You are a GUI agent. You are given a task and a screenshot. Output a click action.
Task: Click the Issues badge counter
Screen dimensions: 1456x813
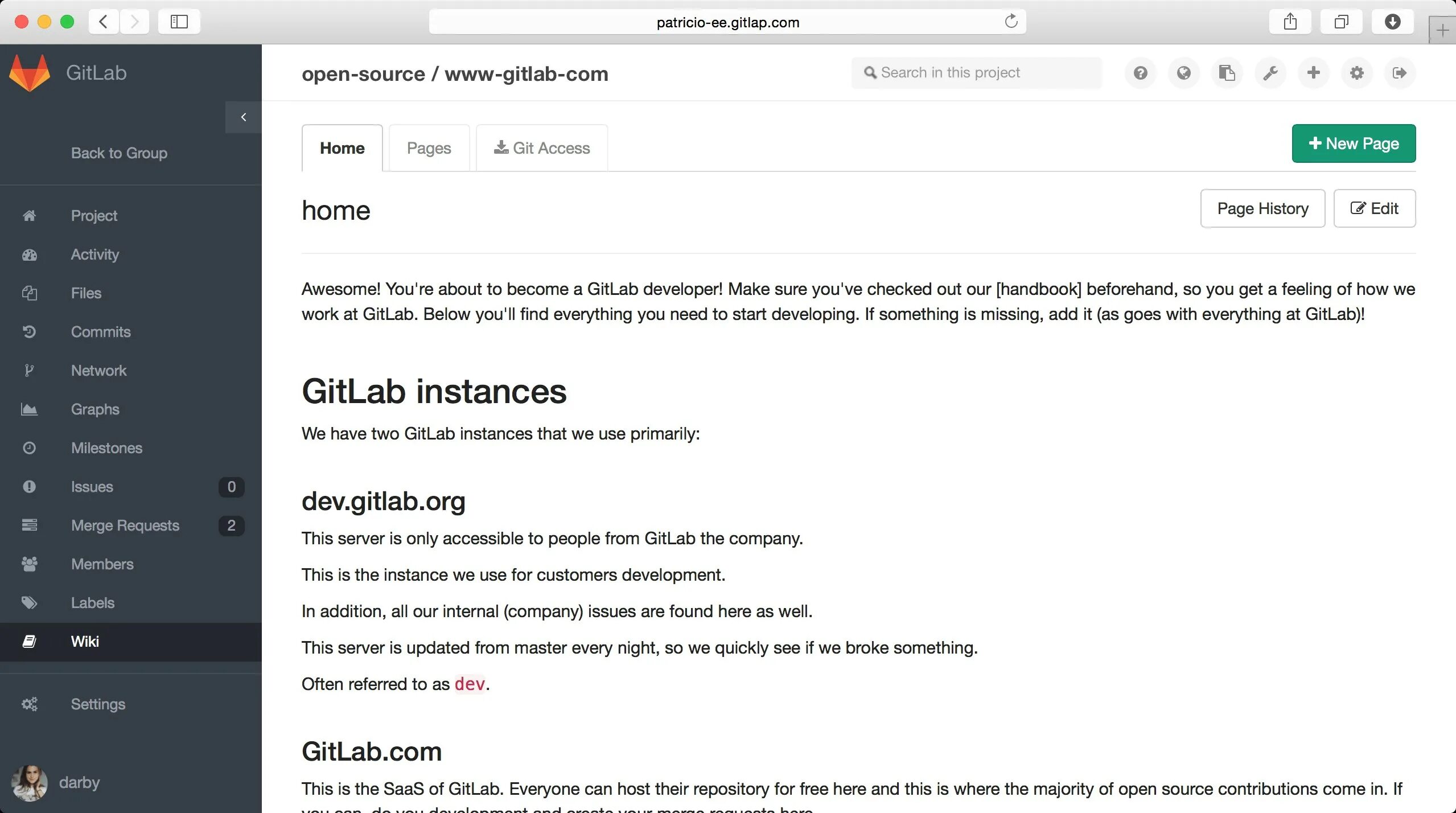pos(230,487)
